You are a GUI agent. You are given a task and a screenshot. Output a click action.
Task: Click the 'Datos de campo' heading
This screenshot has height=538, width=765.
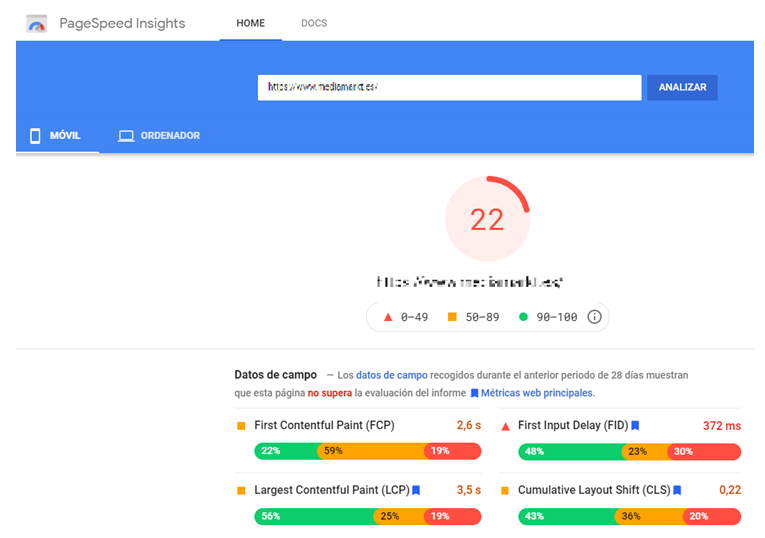[x=276, y=375]
